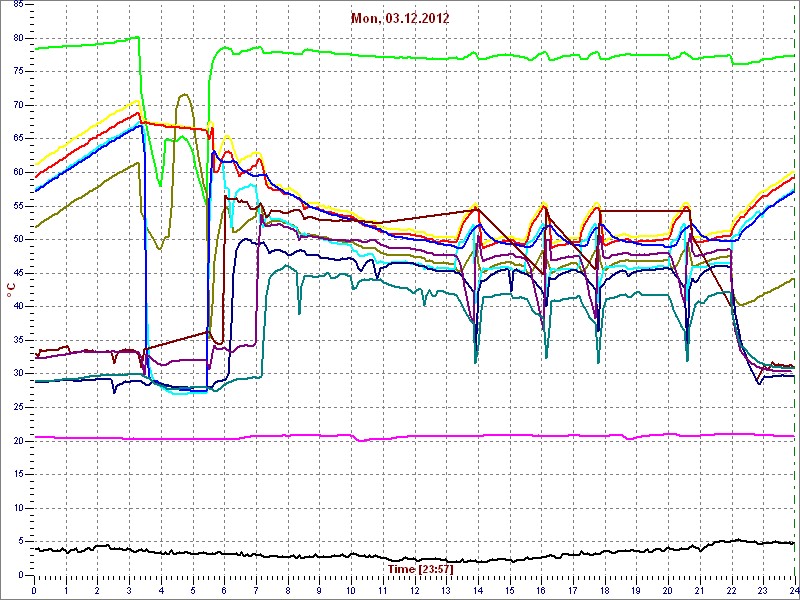This screenshot has width=800, height=600.
Task: Click hour '8' on the time axis
Action: tap(288, 589)
